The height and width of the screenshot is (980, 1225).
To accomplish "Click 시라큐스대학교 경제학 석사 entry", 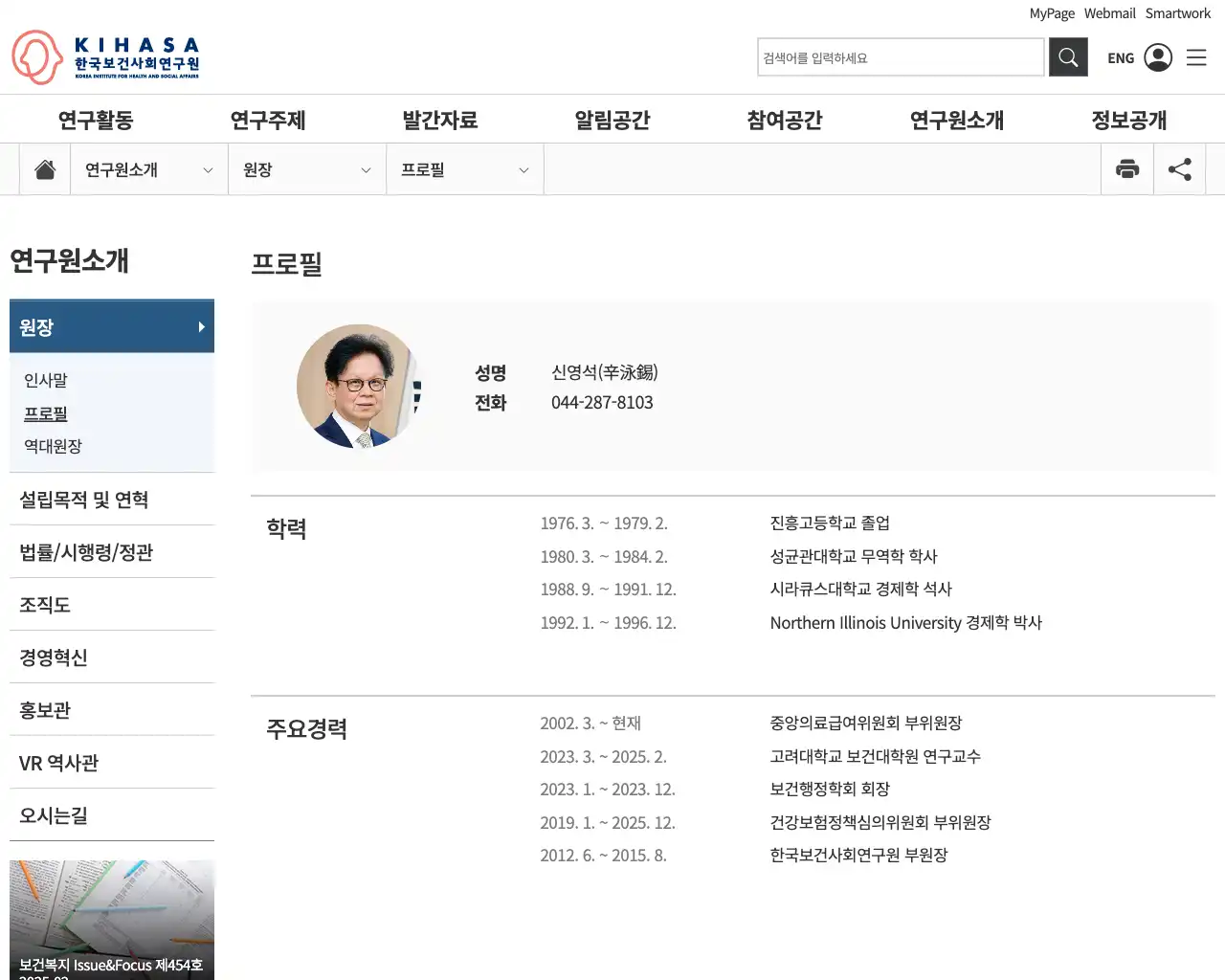I will (861, 590).
